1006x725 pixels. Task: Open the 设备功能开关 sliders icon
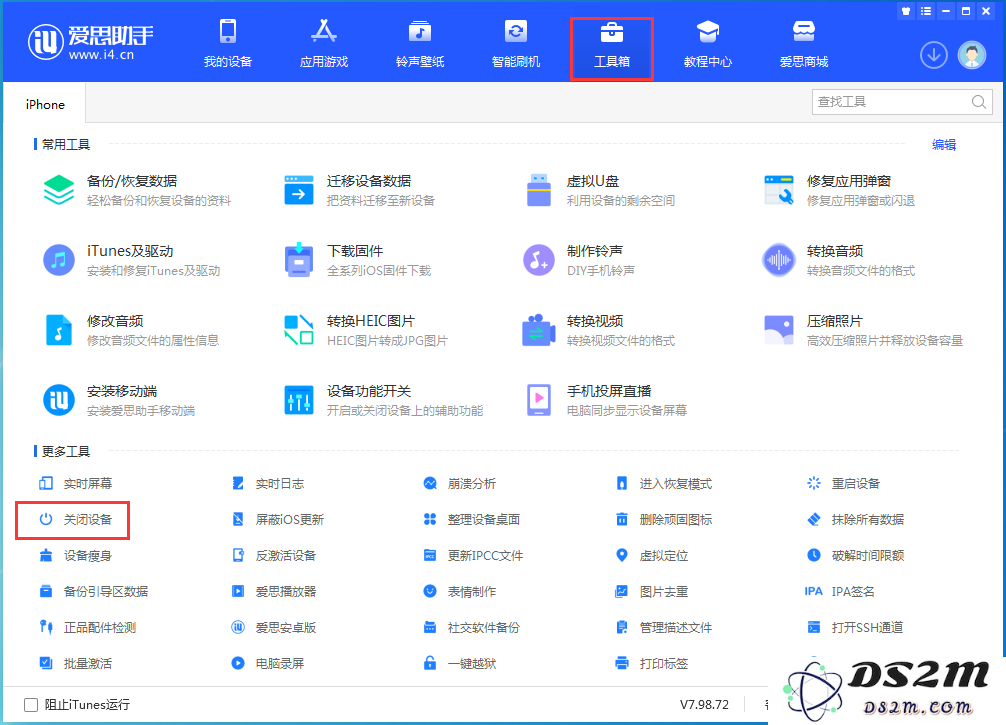tap(299, 400)
